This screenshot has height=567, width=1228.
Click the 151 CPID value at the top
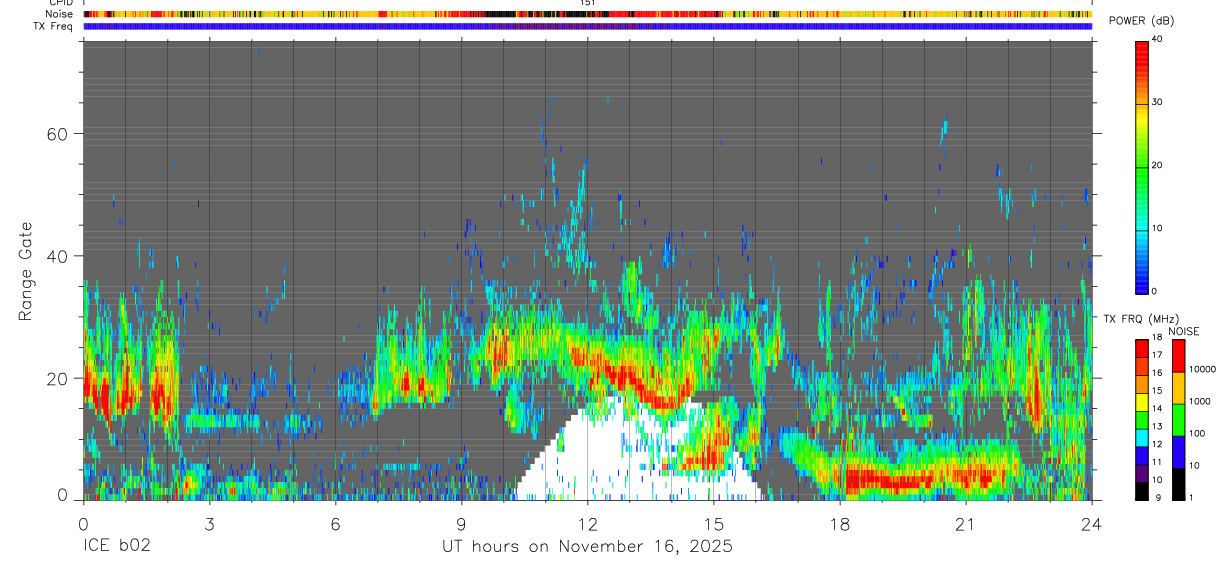coord(587,3)
